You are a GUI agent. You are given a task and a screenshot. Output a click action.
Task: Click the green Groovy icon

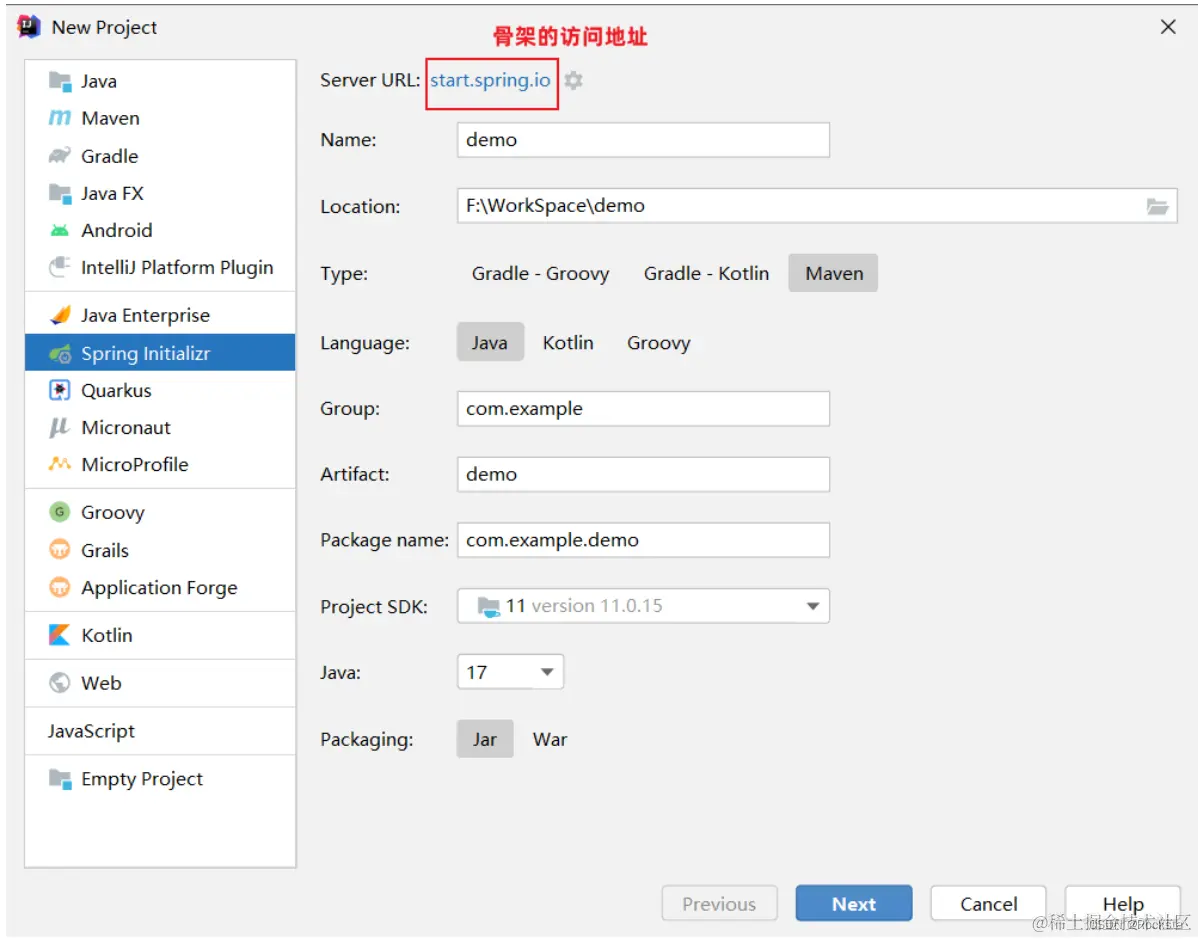pos(60,512)
